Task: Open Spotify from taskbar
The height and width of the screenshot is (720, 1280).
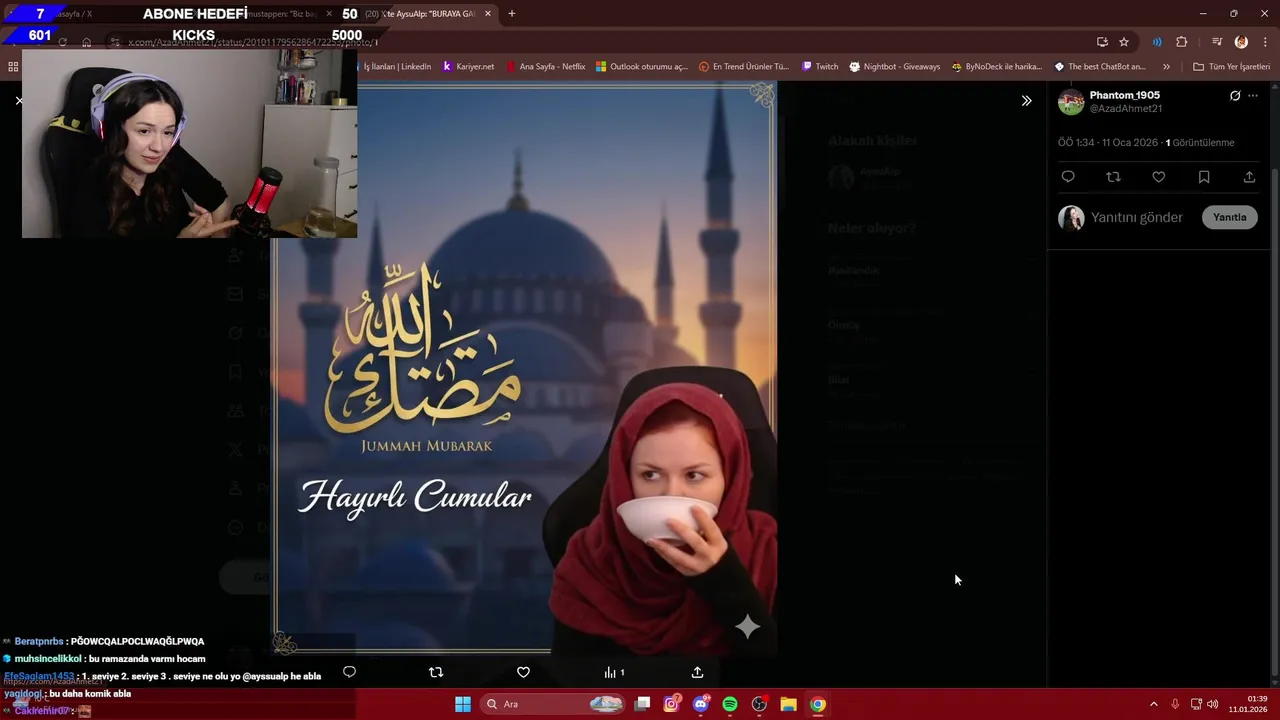Action: click(730, 704)
